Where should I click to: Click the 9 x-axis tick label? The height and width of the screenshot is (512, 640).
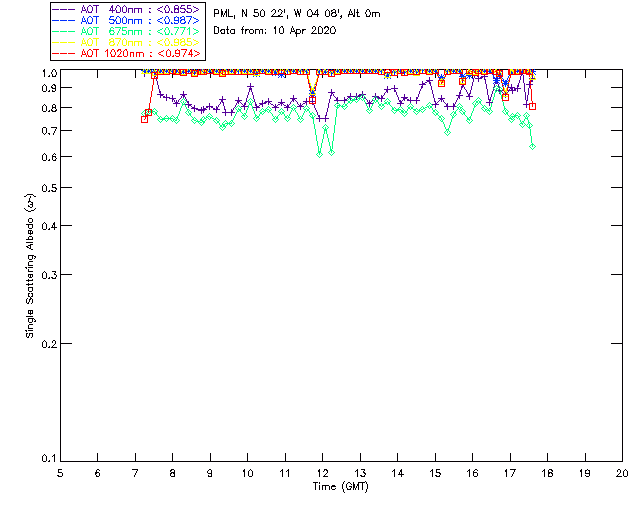[x=210, y=474]
